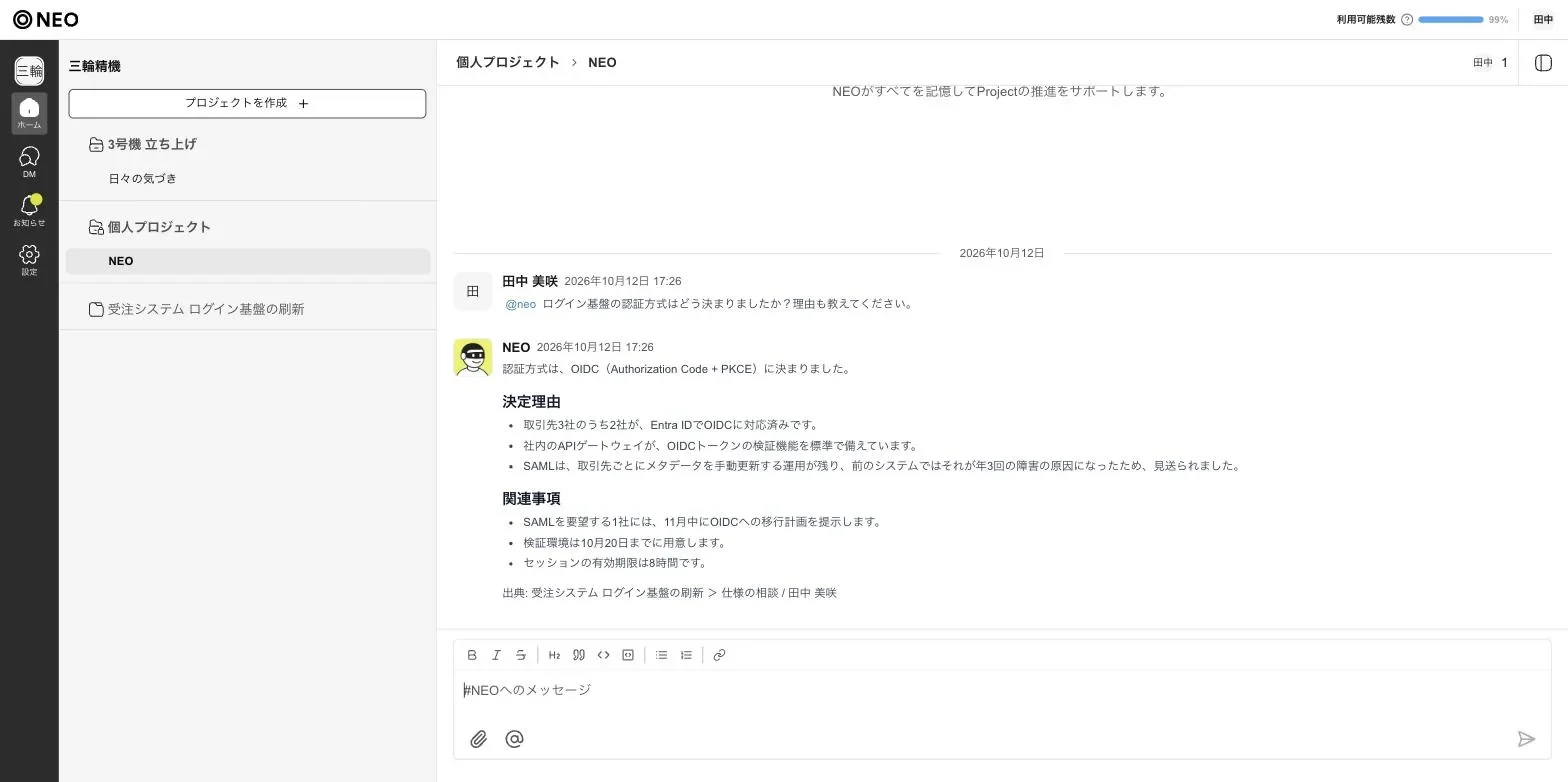The image size is (1568, 782).
Task: Toggle italic formatting in editor
Action: [x=496, y=655]
